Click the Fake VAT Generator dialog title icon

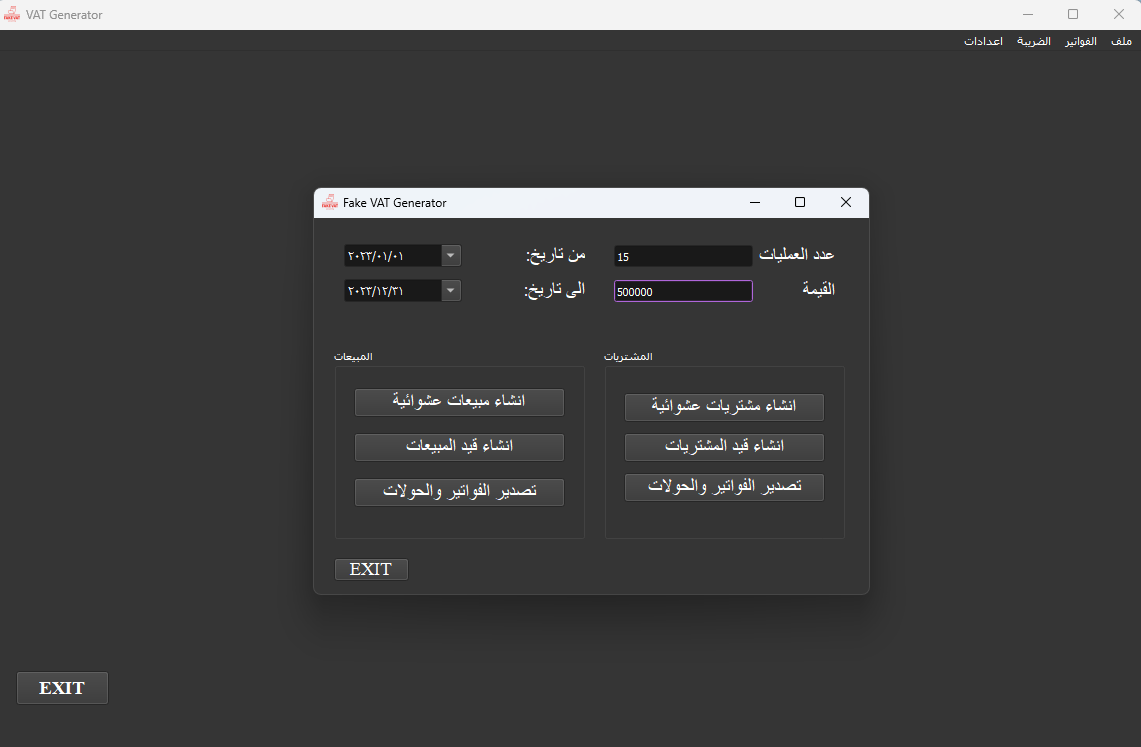pyautogui.click(x=330, y=202)
